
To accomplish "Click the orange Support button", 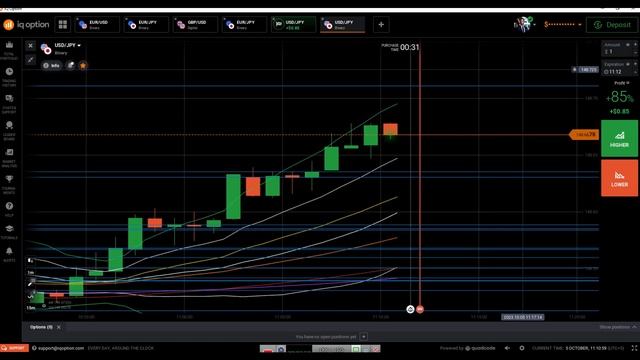I will click(x=14, y=348).
